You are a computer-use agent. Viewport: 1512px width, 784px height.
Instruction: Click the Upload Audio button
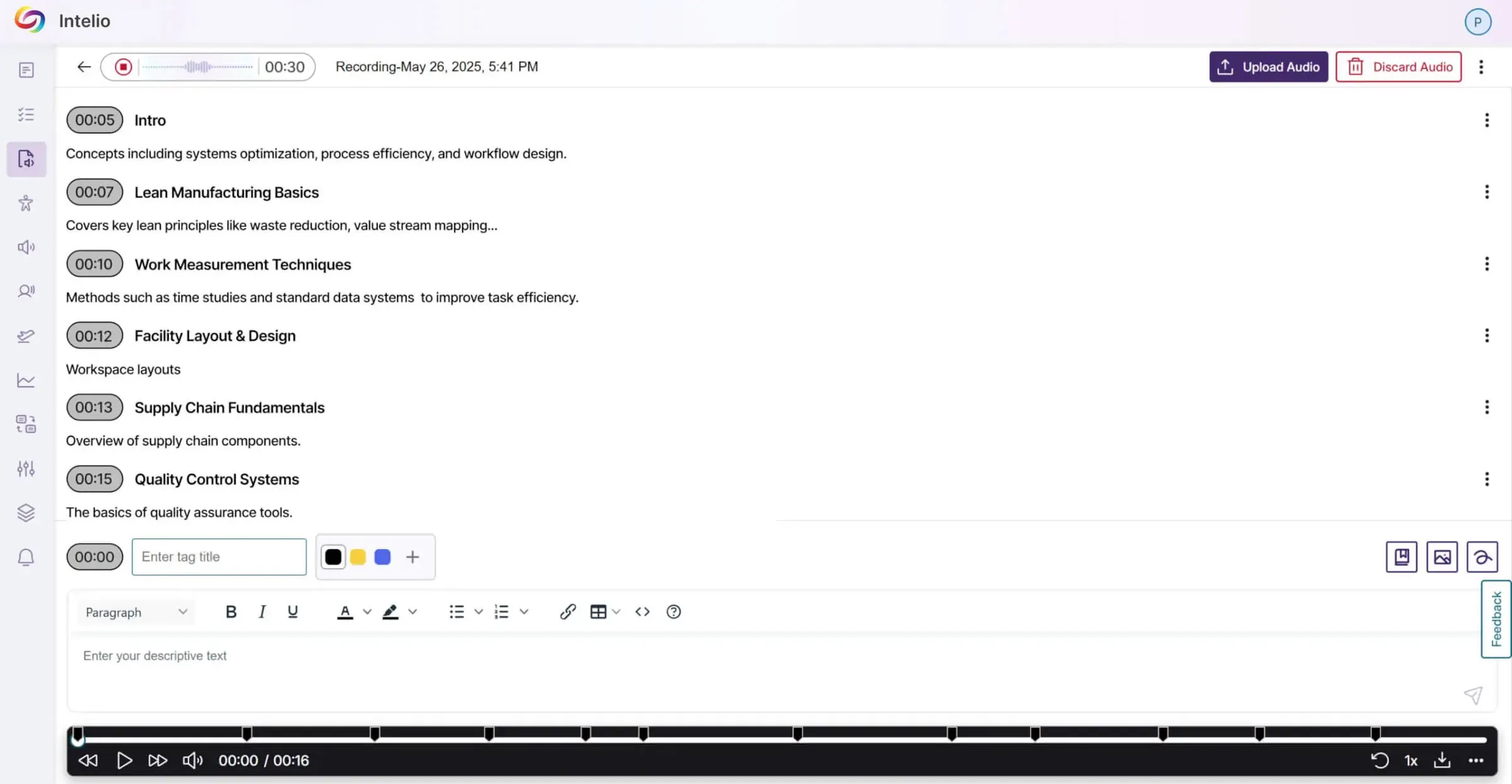pos(1268,67)
